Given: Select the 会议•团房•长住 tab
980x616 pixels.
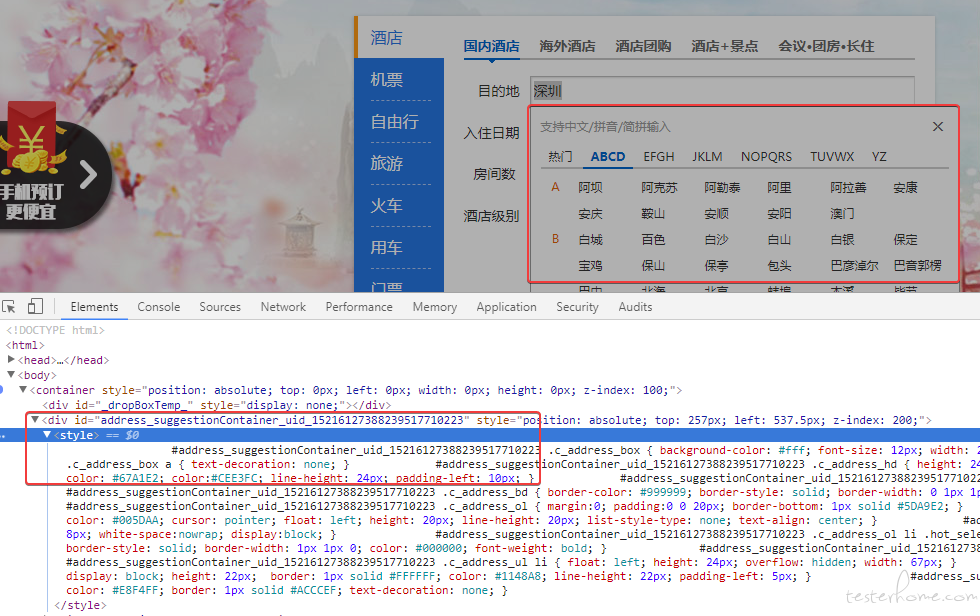Looking at the screenshot, I should pos(826,46).
